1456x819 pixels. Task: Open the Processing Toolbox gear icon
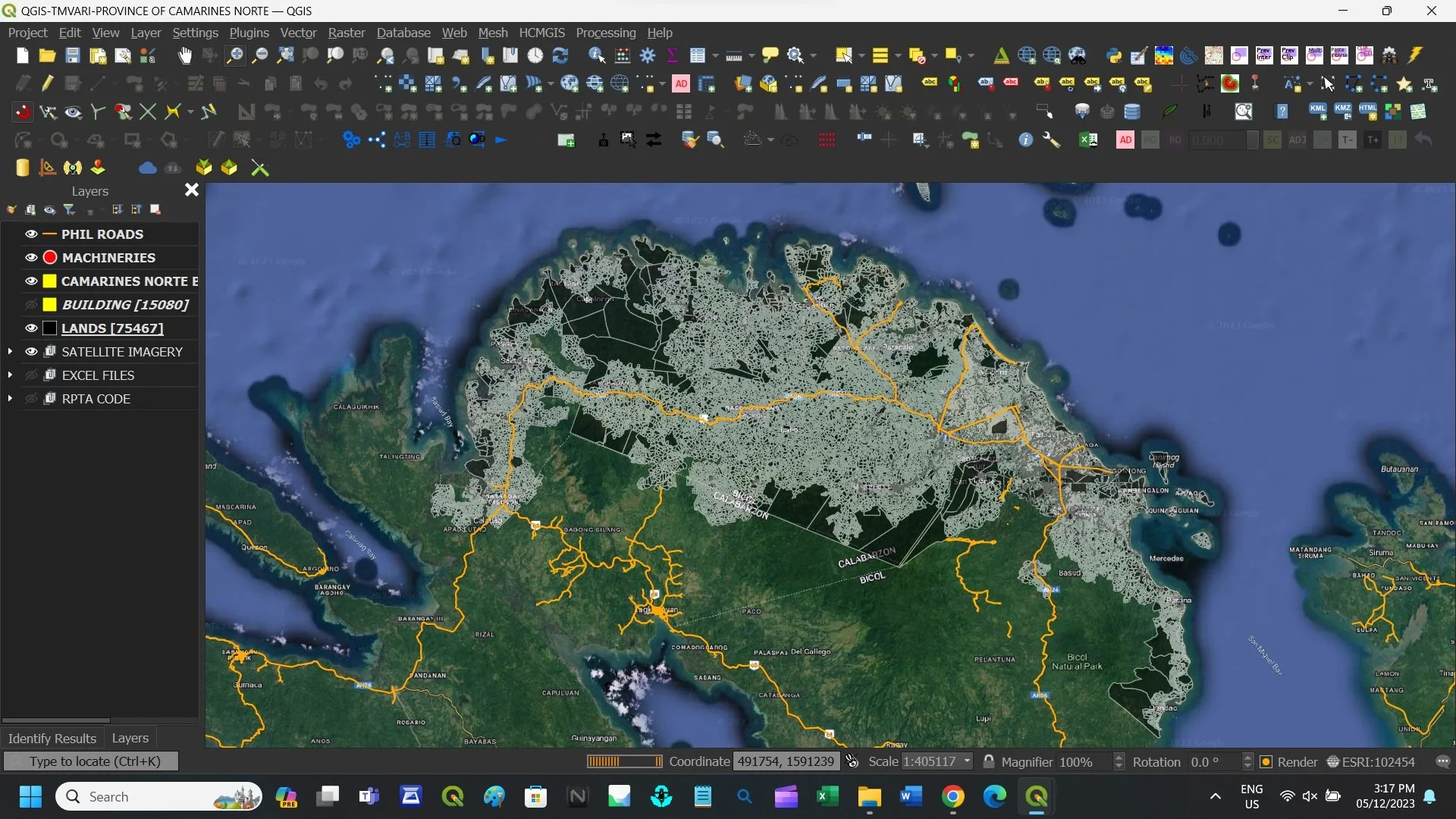coord(648,55)
